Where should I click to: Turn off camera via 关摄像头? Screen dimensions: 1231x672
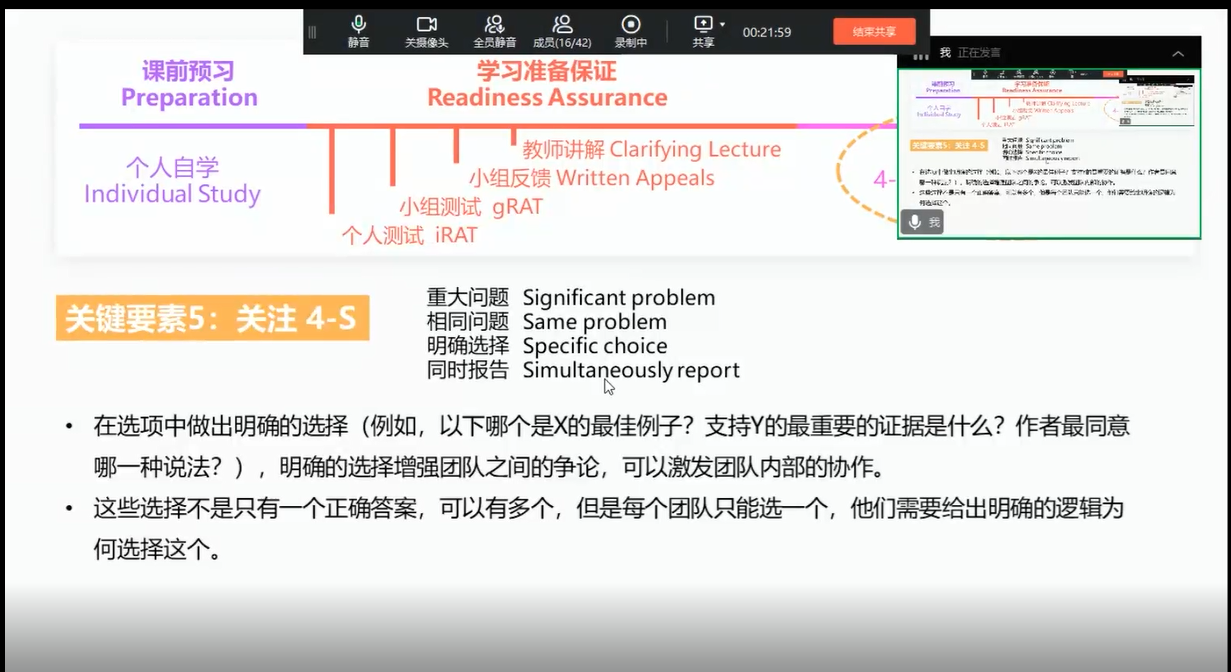click(426, 30)
